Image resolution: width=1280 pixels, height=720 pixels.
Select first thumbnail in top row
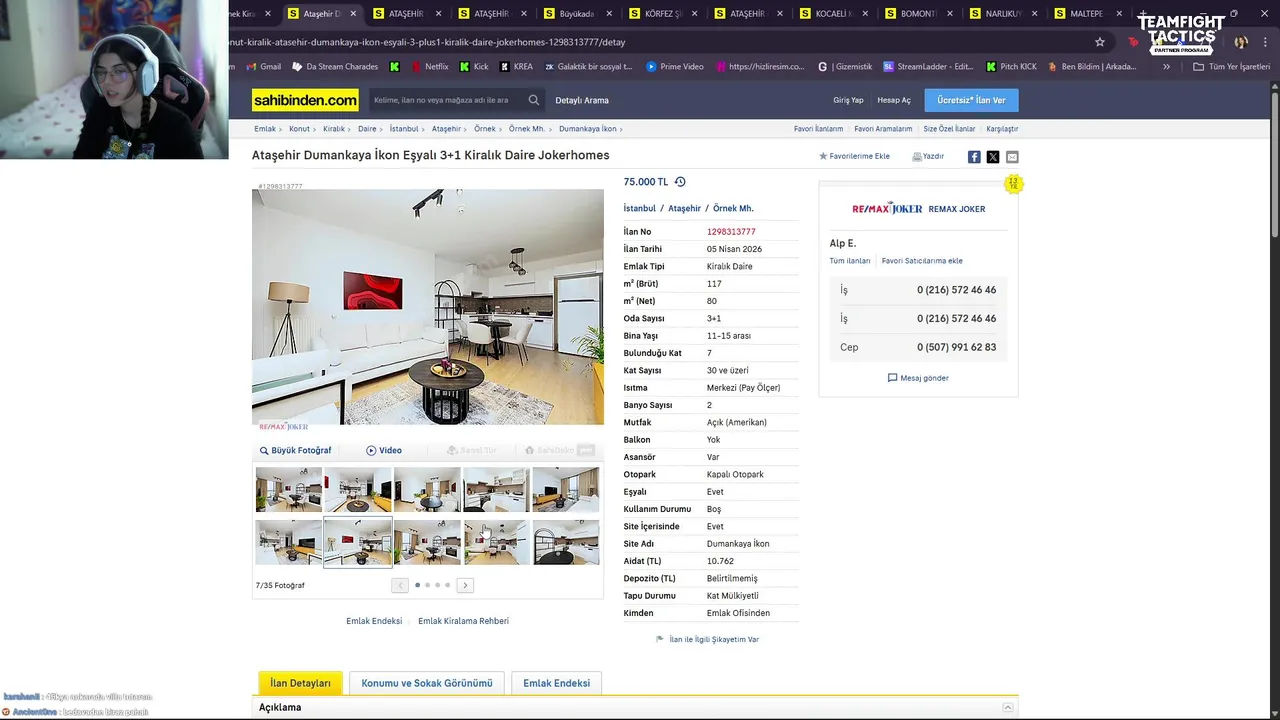click(x=289, y=490)
